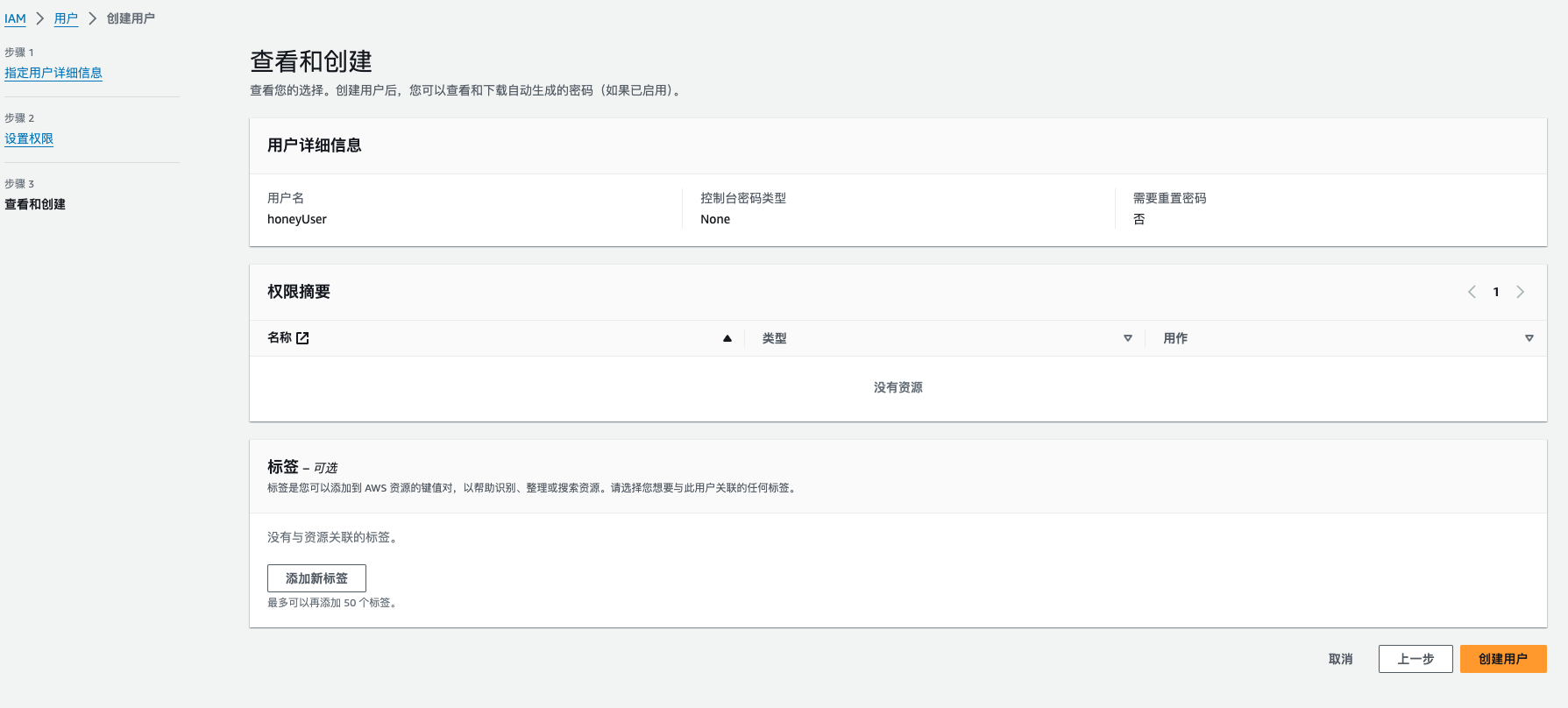Screen dimensions: 1568x708
Task: Return to step 1 指定用户详细信息
Action: (53, 73)
